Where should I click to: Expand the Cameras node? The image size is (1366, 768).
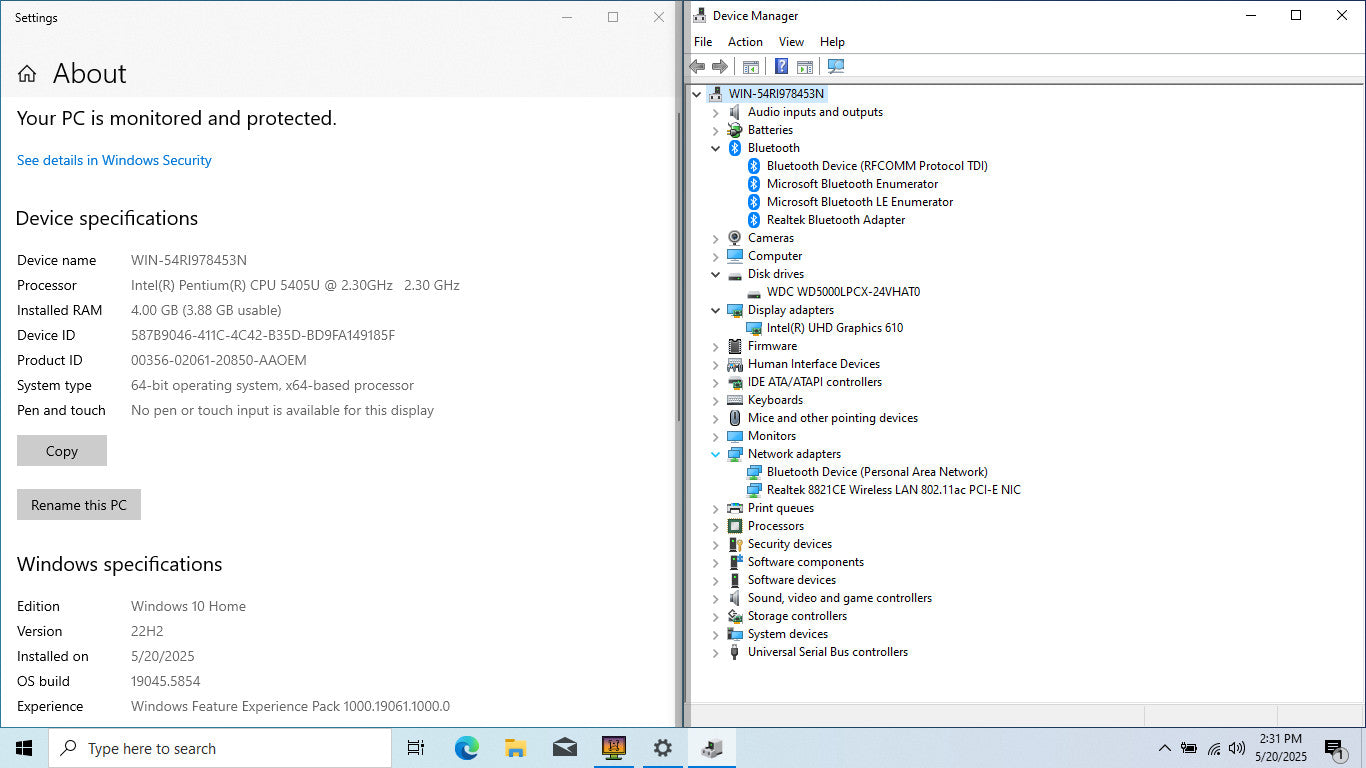(715, 238)
